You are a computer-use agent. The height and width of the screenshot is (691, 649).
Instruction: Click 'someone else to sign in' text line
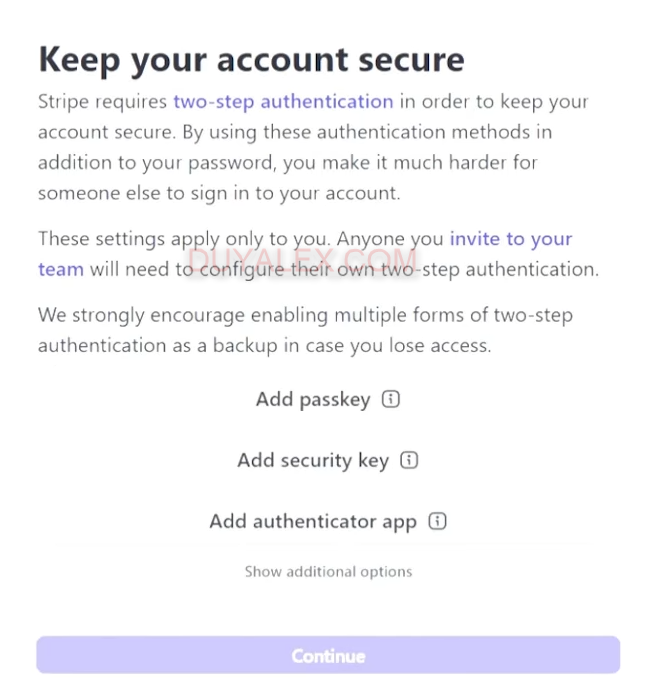click(x=218, y=193)
